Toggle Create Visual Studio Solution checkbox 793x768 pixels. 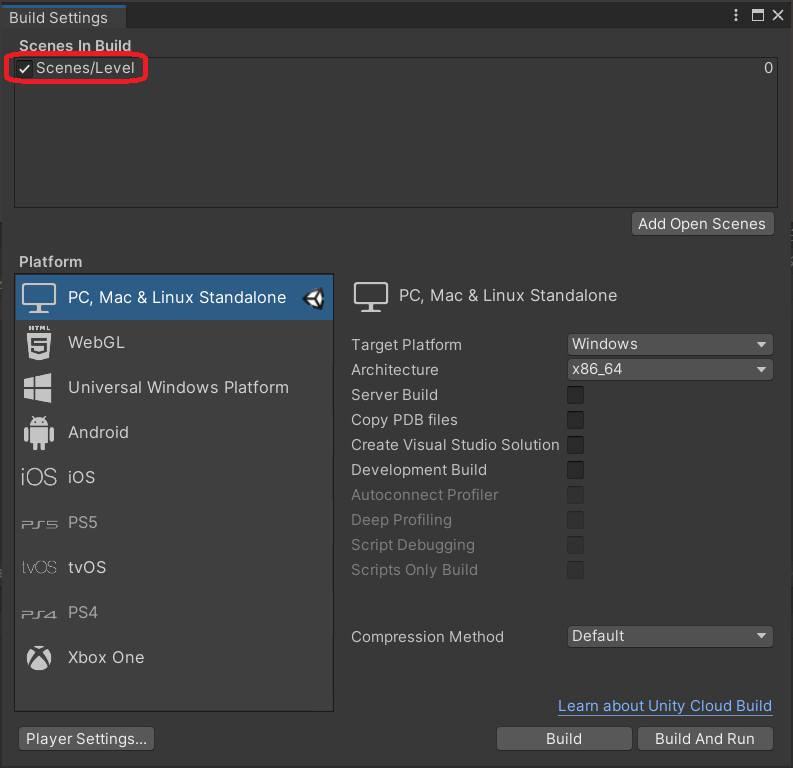coord(575,445)
